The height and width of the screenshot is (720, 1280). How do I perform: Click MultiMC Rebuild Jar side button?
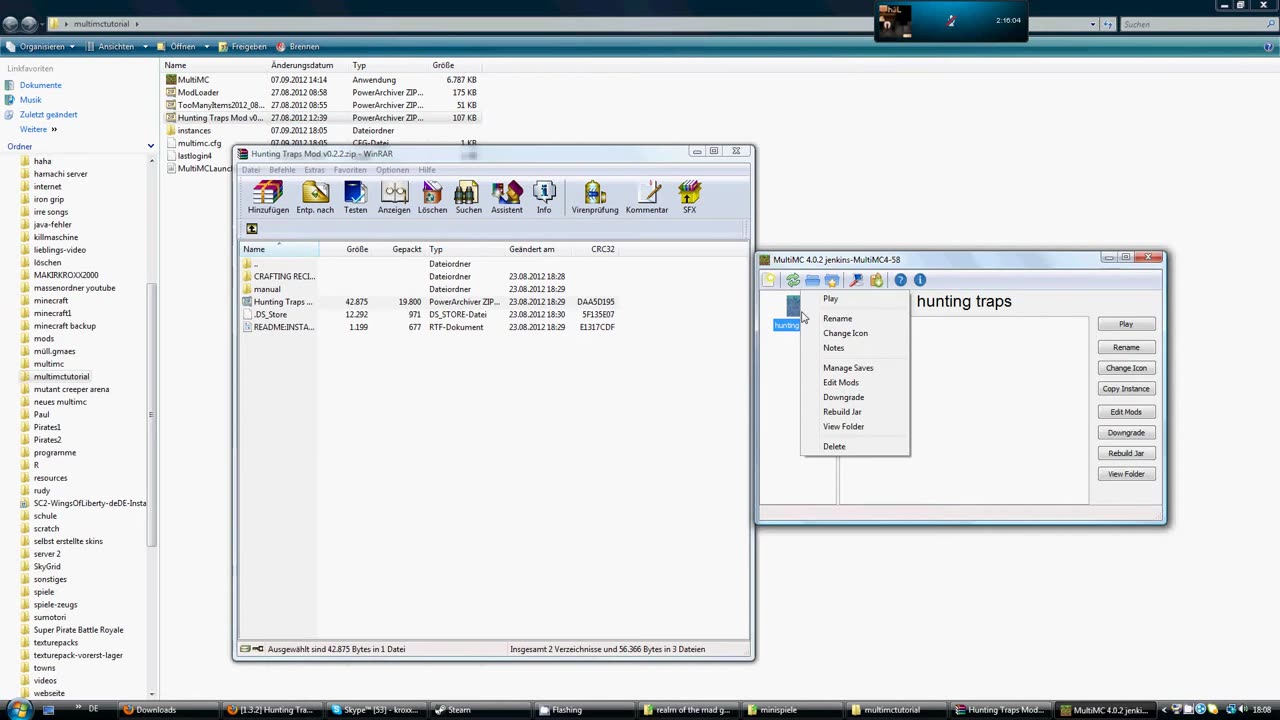(1126, 453)
